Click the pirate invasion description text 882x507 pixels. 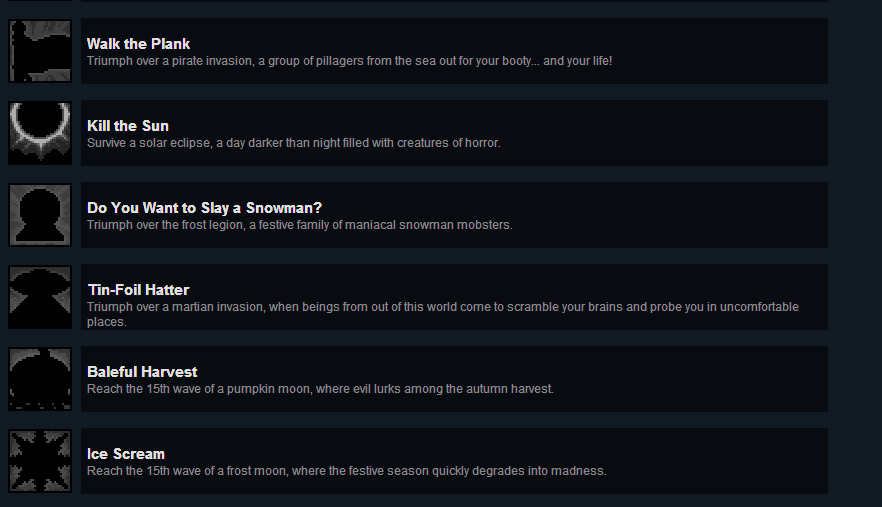(x=349, y=61)
